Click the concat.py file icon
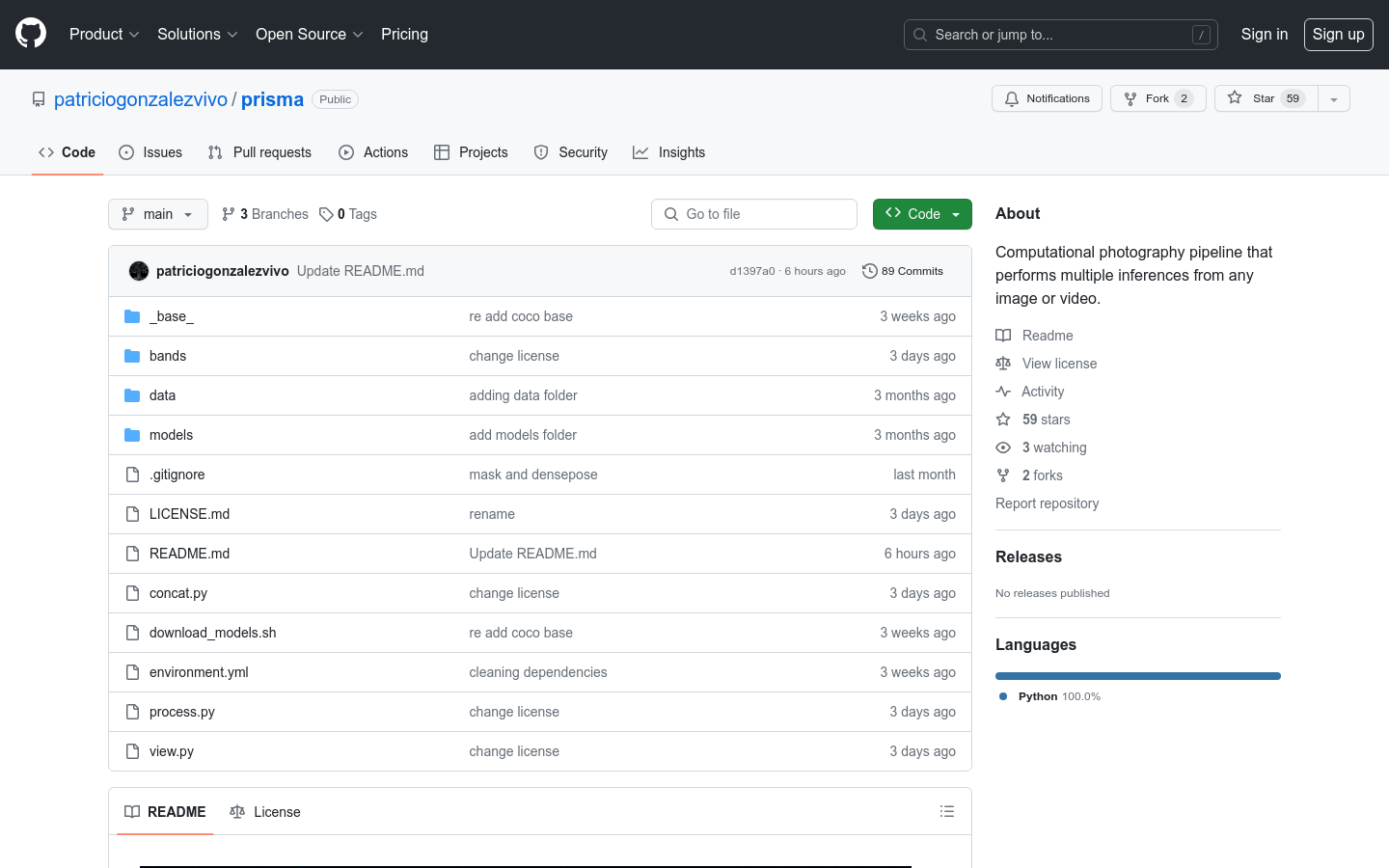The width and height of the screenshot is (1389, 868). click(x=132, y=593)
